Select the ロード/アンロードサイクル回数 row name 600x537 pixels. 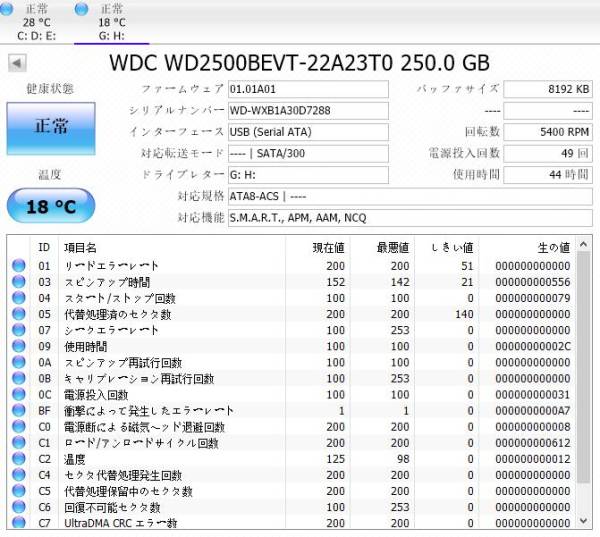(x=141, y=443)
